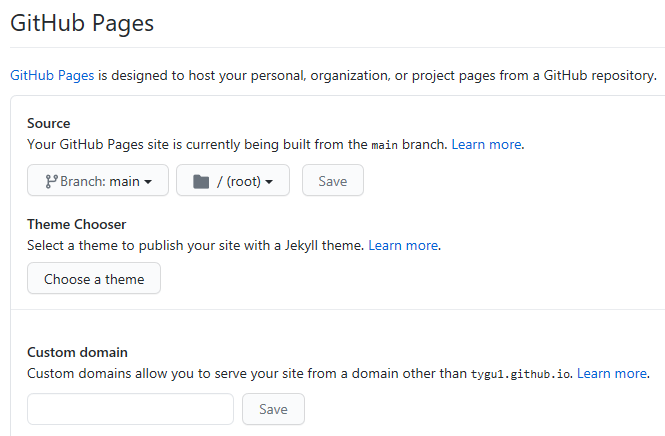The height and width of the screenshot is (436, 665).
Task: Click the git branch icon
Action: (x=51, y=181)
